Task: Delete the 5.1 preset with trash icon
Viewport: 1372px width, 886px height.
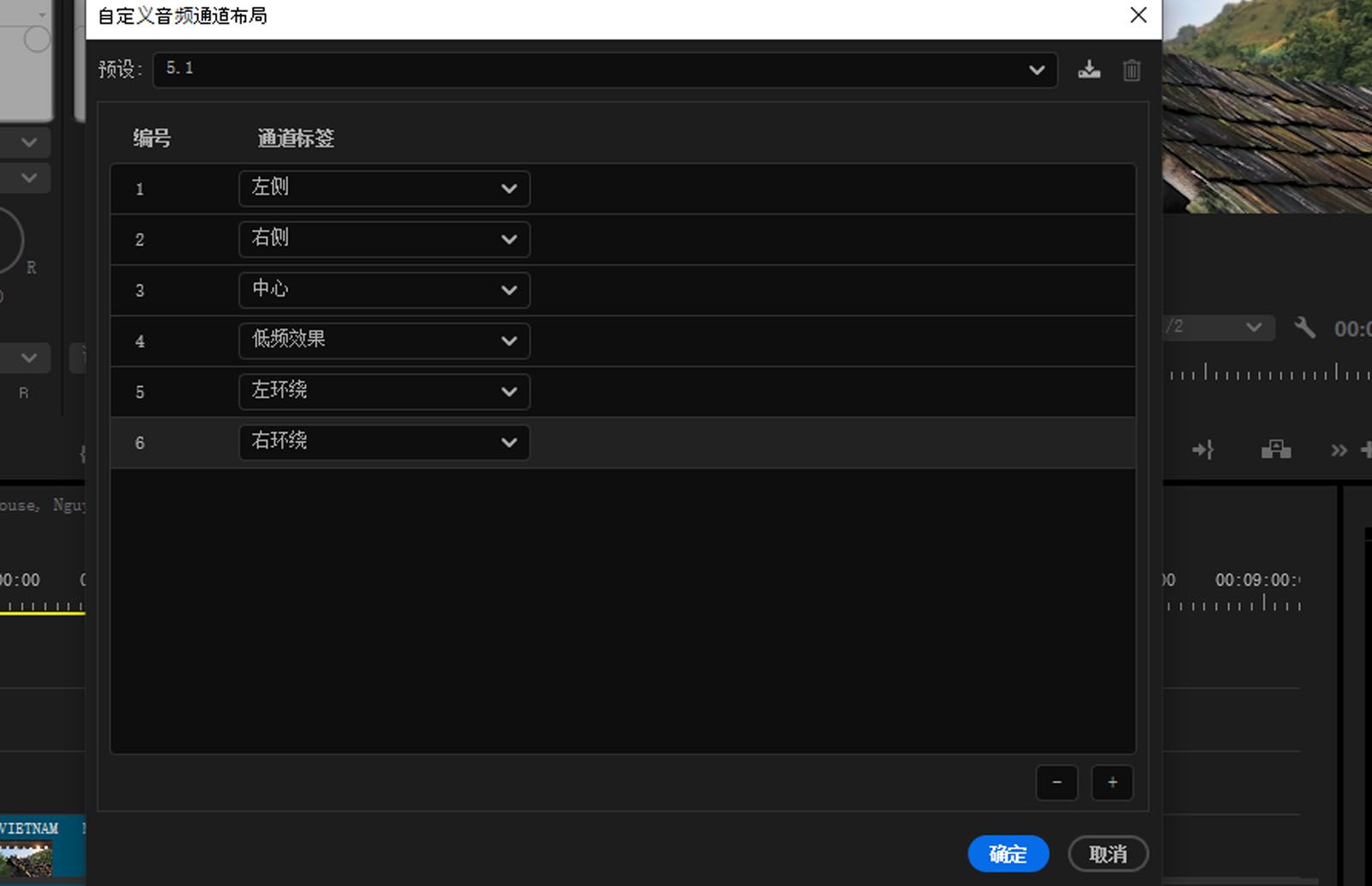Action: [x=1131, y=70]
